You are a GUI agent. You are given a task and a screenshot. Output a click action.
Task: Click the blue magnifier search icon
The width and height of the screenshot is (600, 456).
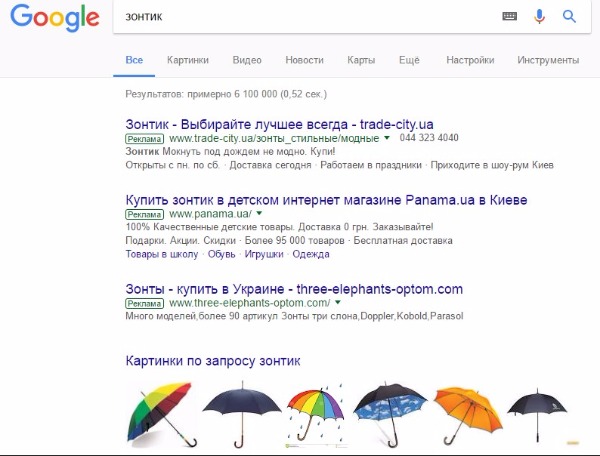pyautogui.click(x=569, y=16)
